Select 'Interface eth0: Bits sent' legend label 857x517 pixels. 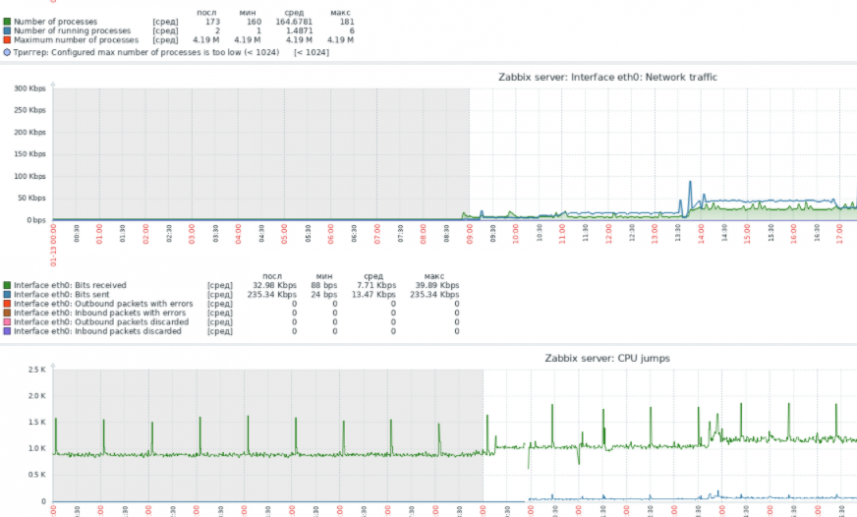tap(61, 295)
